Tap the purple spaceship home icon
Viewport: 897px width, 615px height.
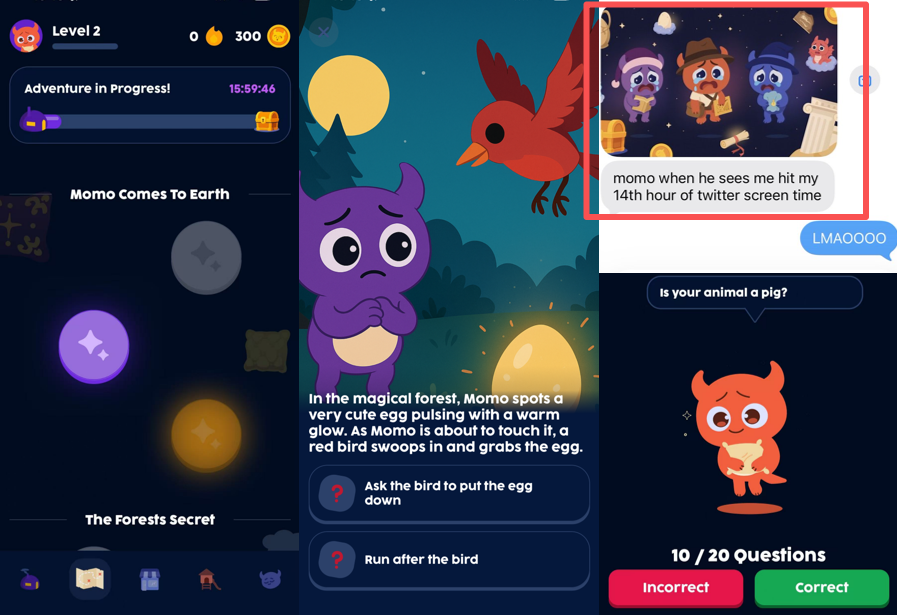coord(30,580)
